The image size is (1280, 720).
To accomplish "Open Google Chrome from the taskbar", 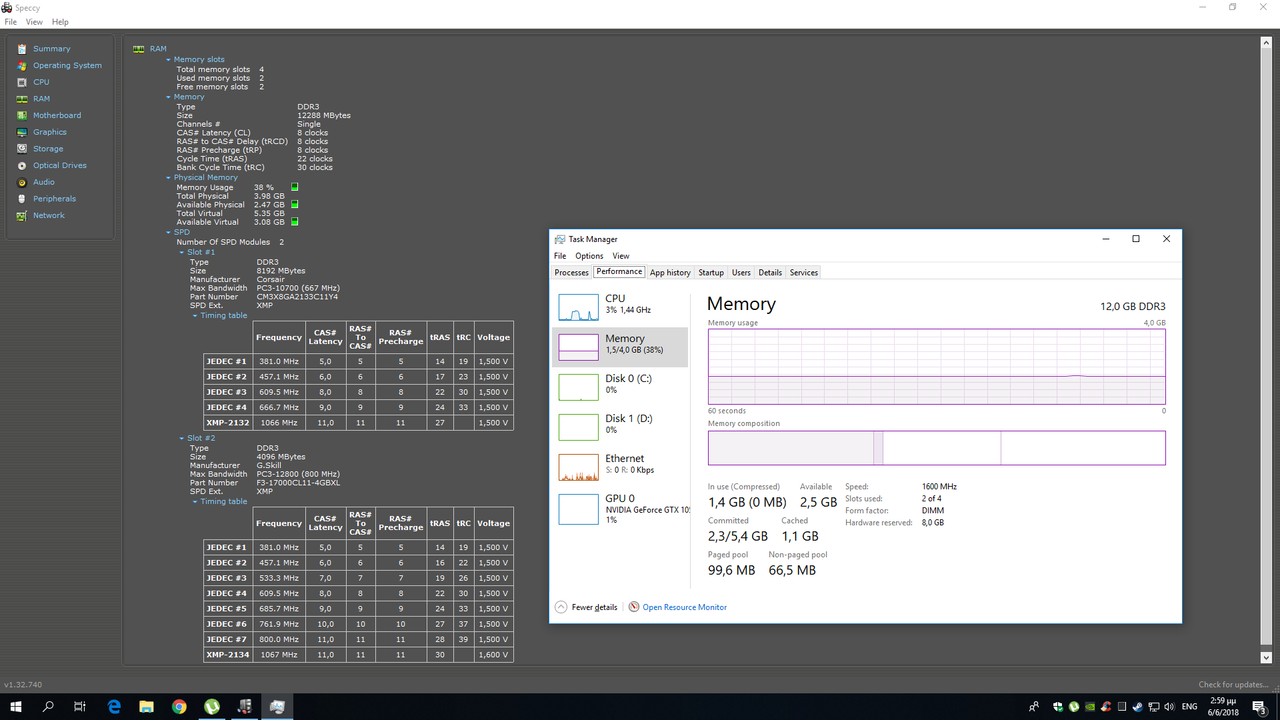I will pyautogui.click(x=179, y=707).
